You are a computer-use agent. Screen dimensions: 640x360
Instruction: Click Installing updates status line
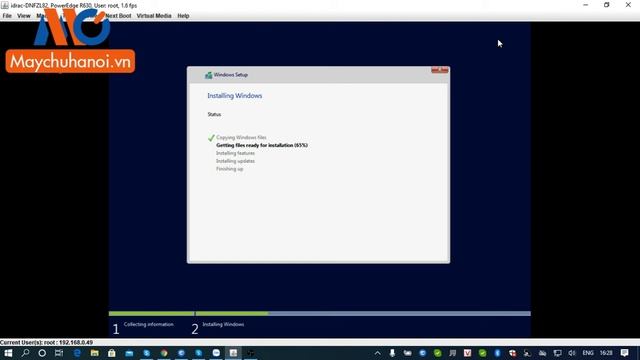point(236,161)
